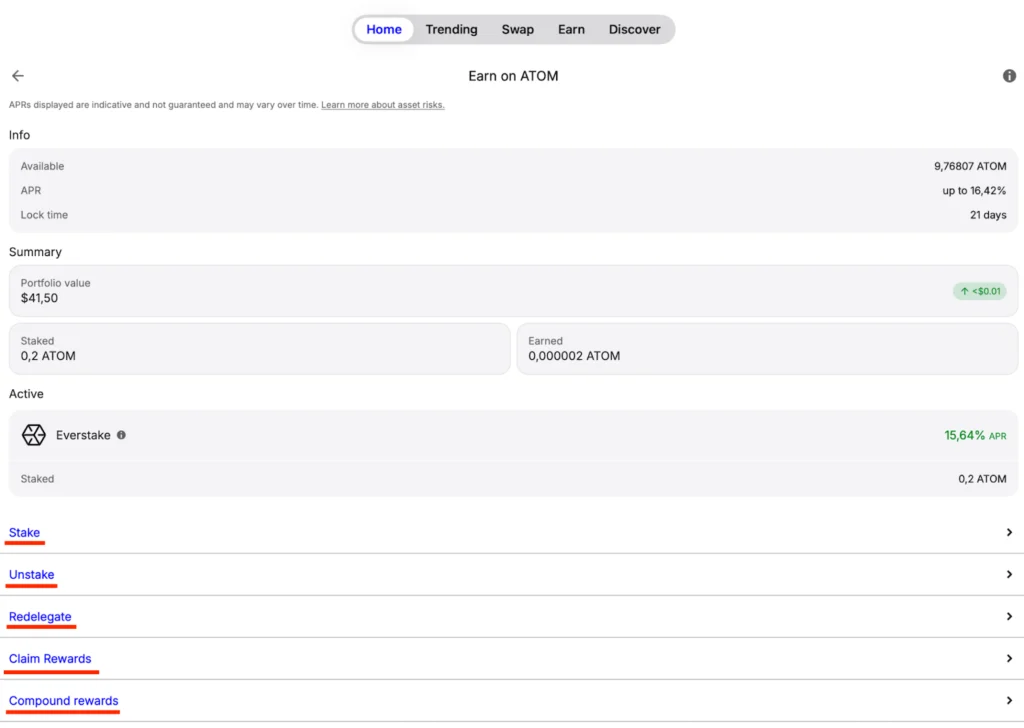
Task: Switch to the Home tab
Action: pos(384,29)
